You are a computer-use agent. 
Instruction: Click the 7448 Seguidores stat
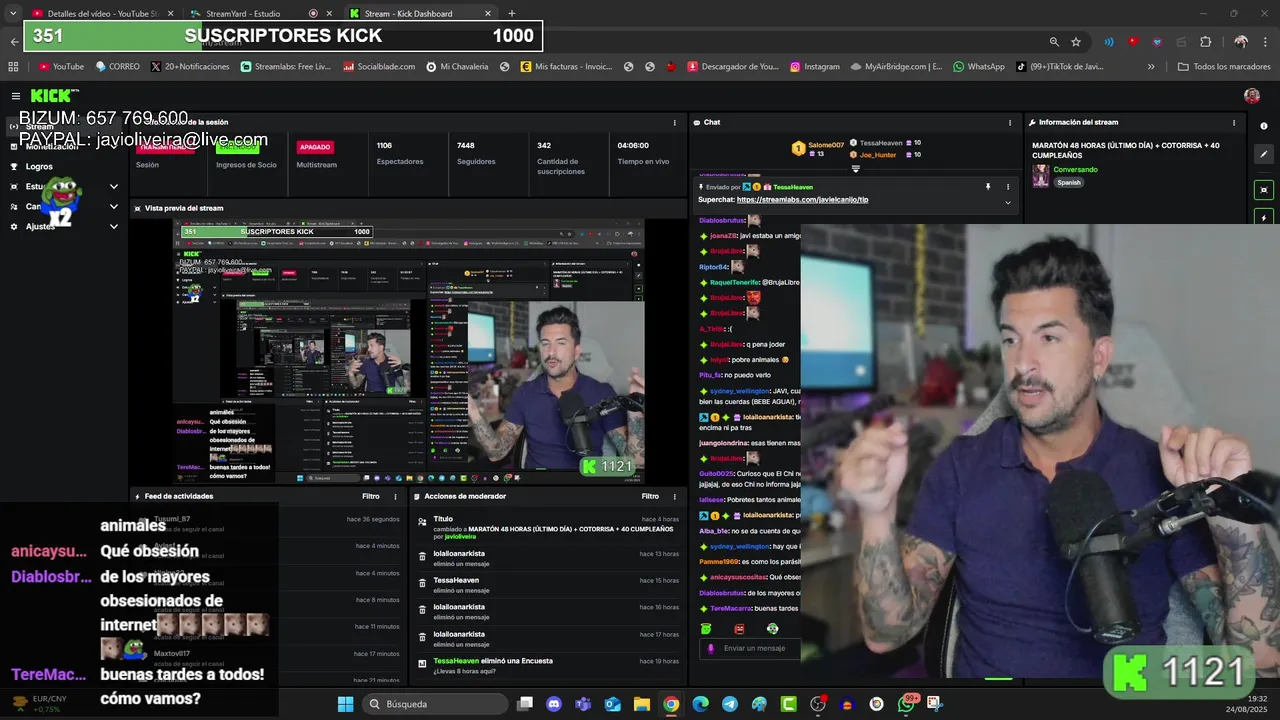(475, 153)
